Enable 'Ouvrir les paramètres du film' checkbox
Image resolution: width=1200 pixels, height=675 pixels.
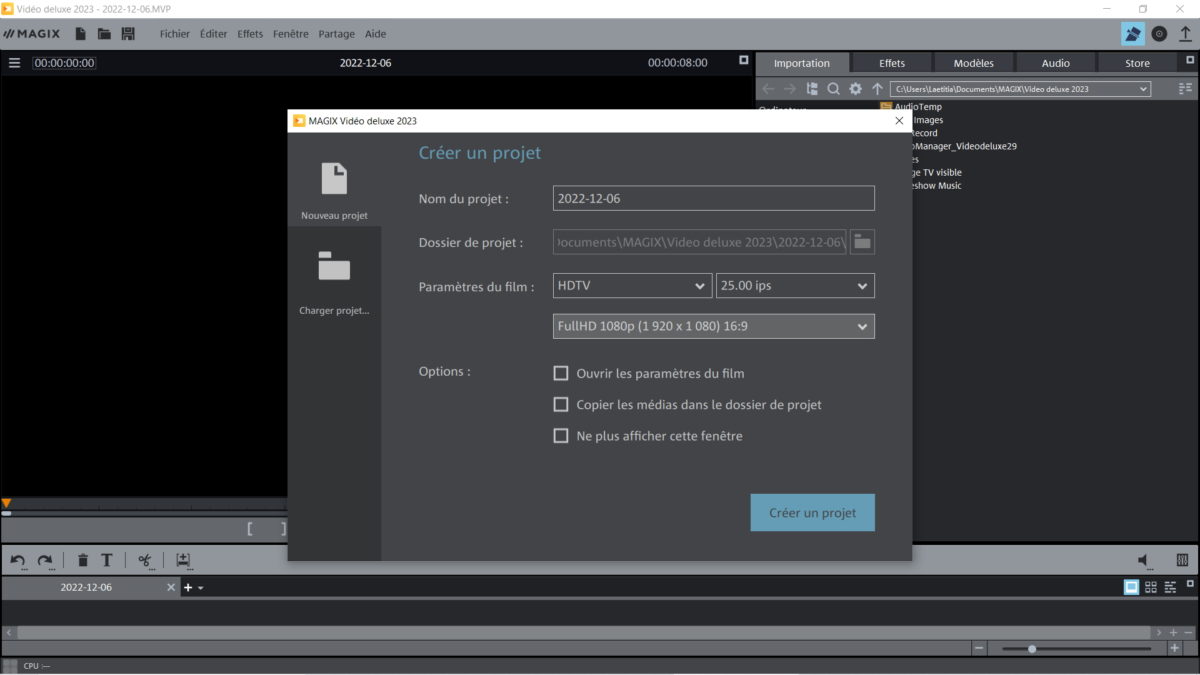pos(561,374)
